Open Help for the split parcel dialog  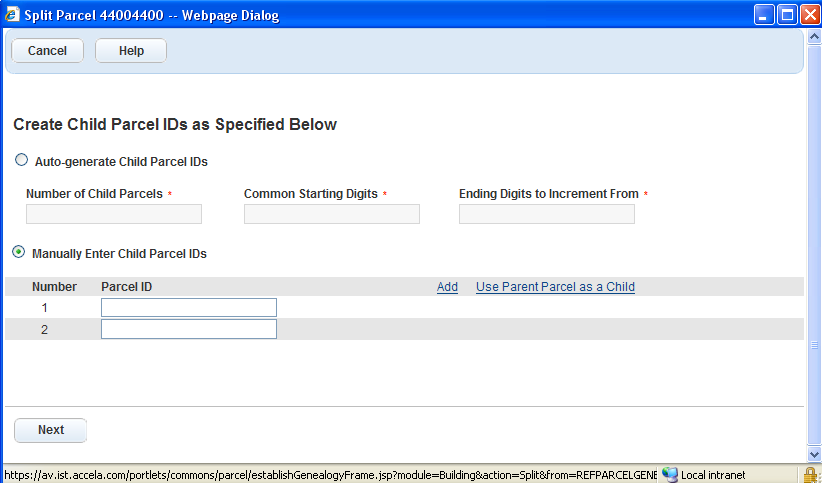(x=131, y=51)
